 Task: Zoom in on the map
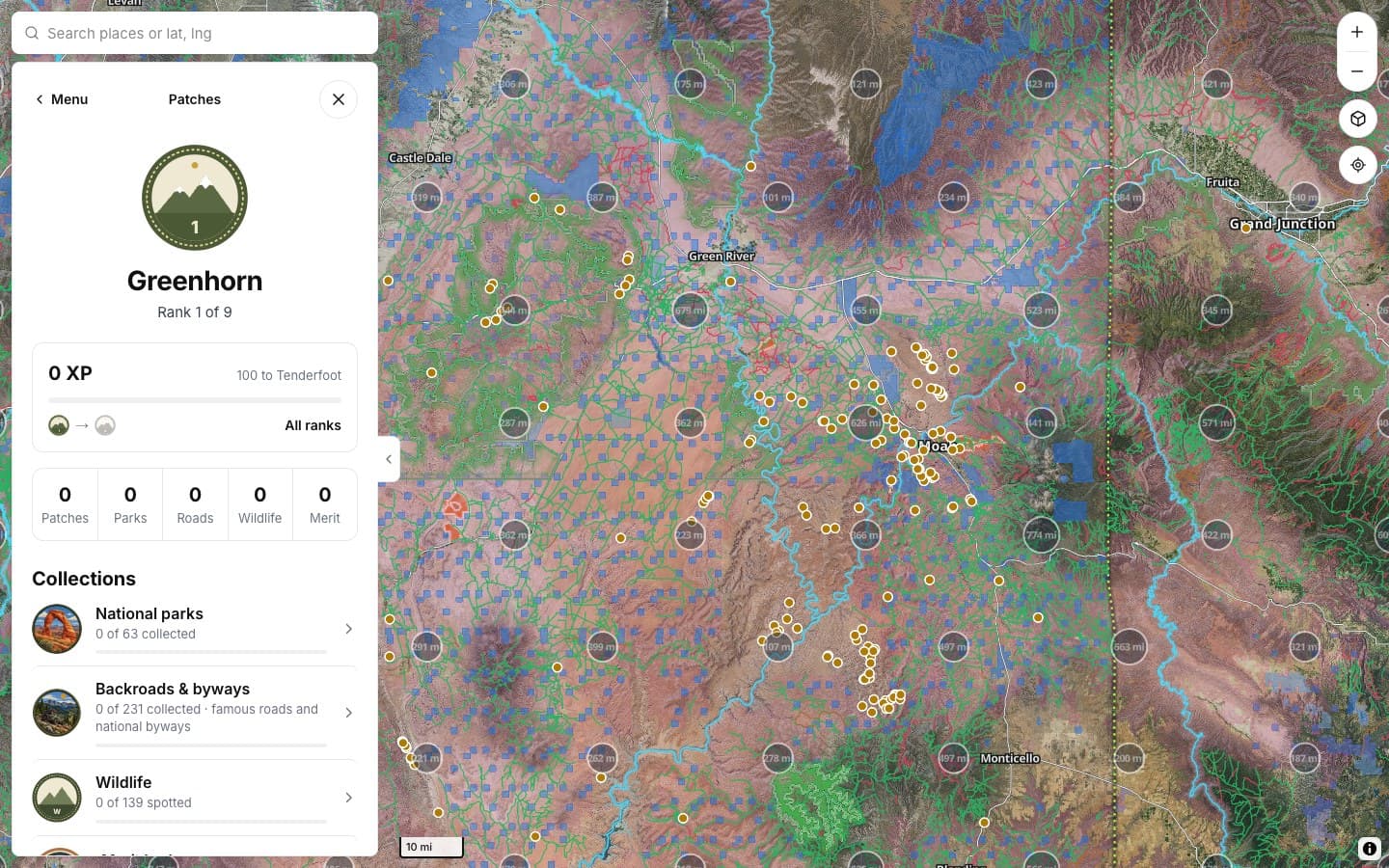click(x=1357, y=32)
